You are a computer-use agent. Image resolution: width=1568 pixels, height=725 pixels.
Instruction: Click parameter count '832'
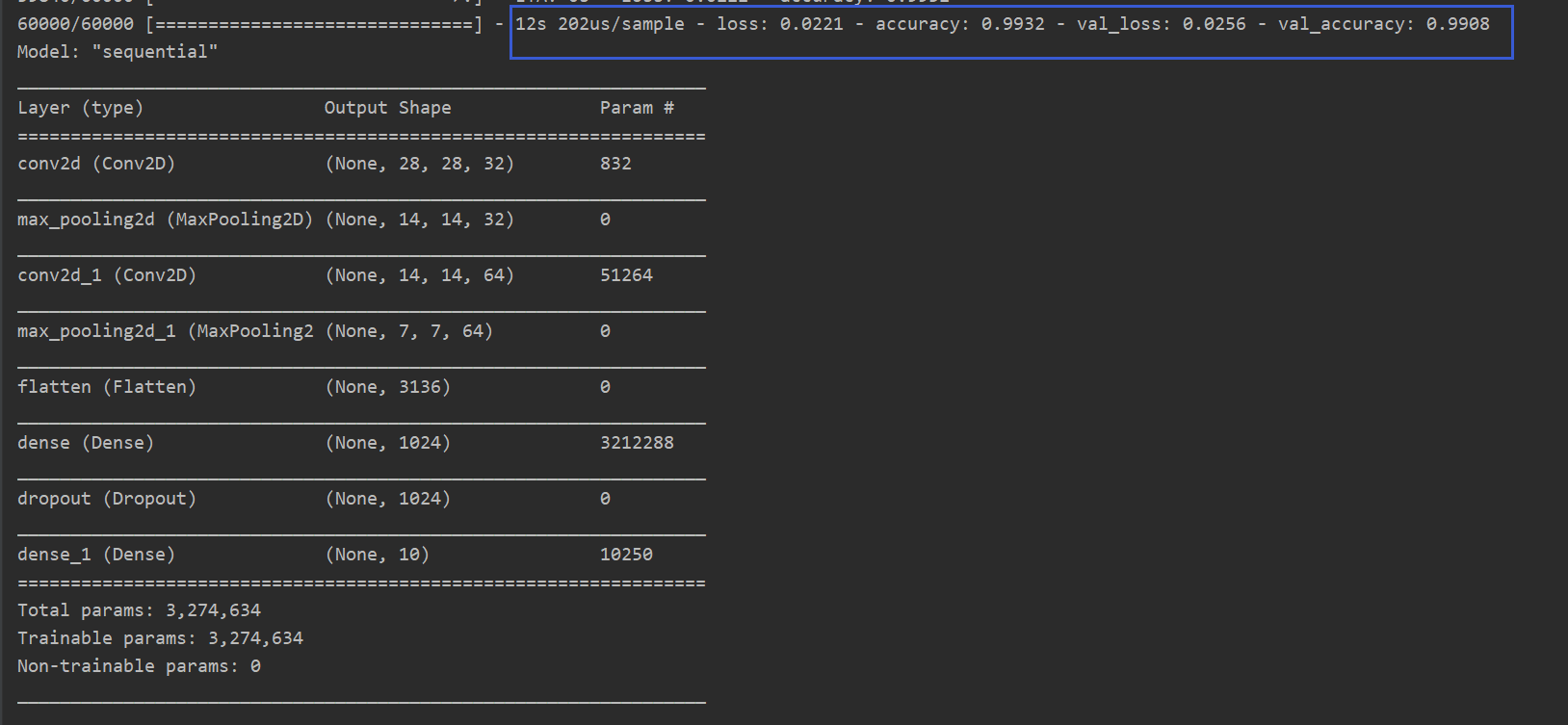coord(615,164)
